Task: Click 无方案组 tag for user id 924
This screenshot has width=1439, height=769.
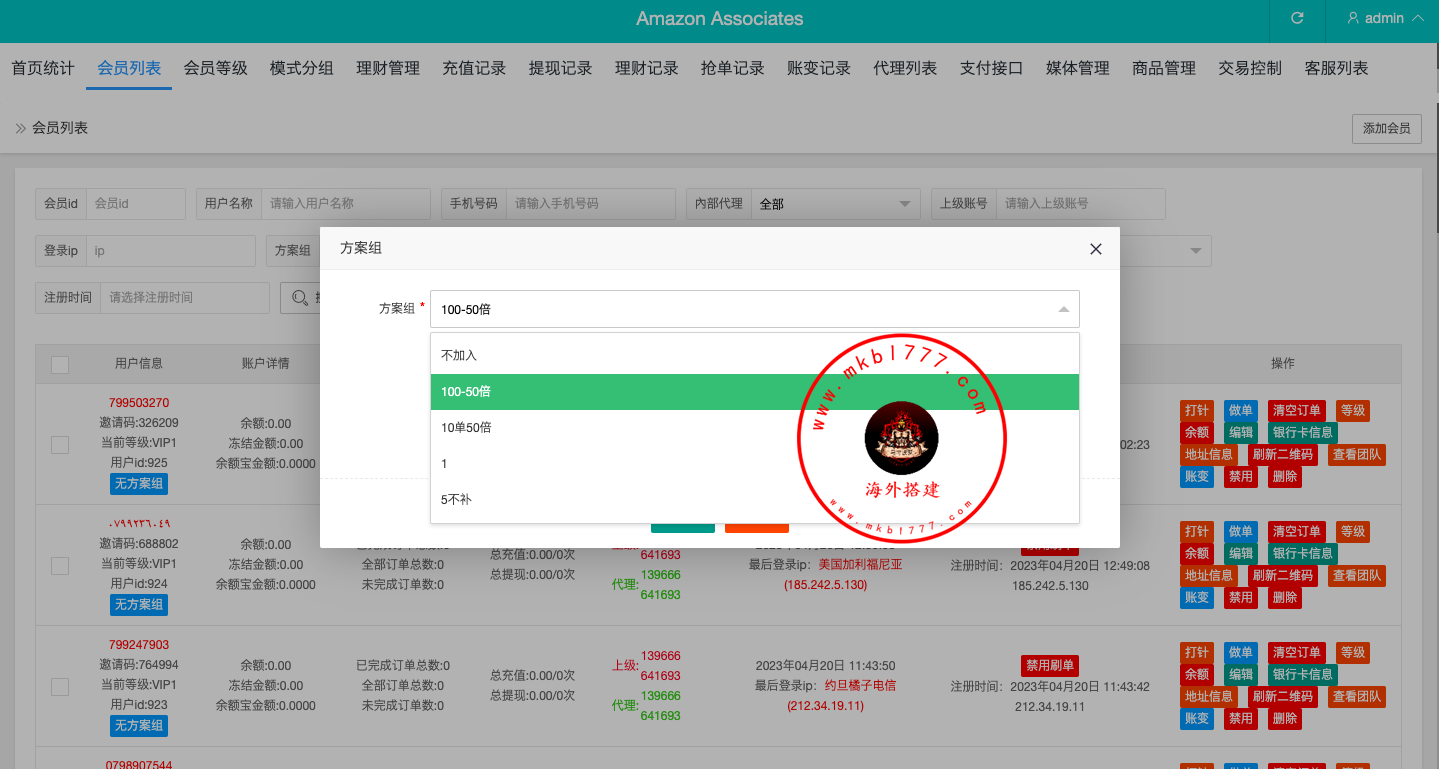Action: click(139, 604)
